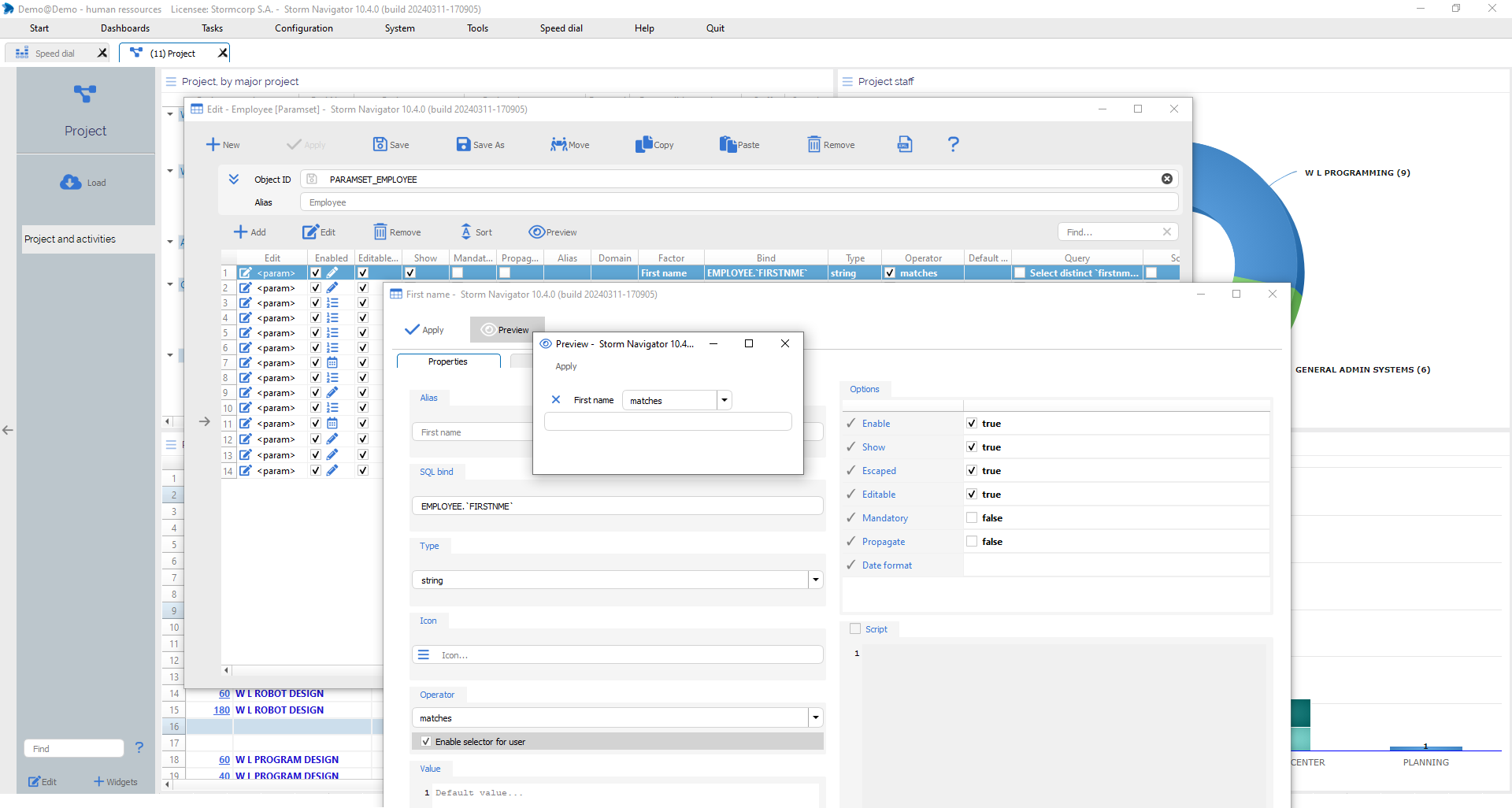Click the PLANNING bar in the chart
The image size is (1512, 808).
tap(1425, 748)
